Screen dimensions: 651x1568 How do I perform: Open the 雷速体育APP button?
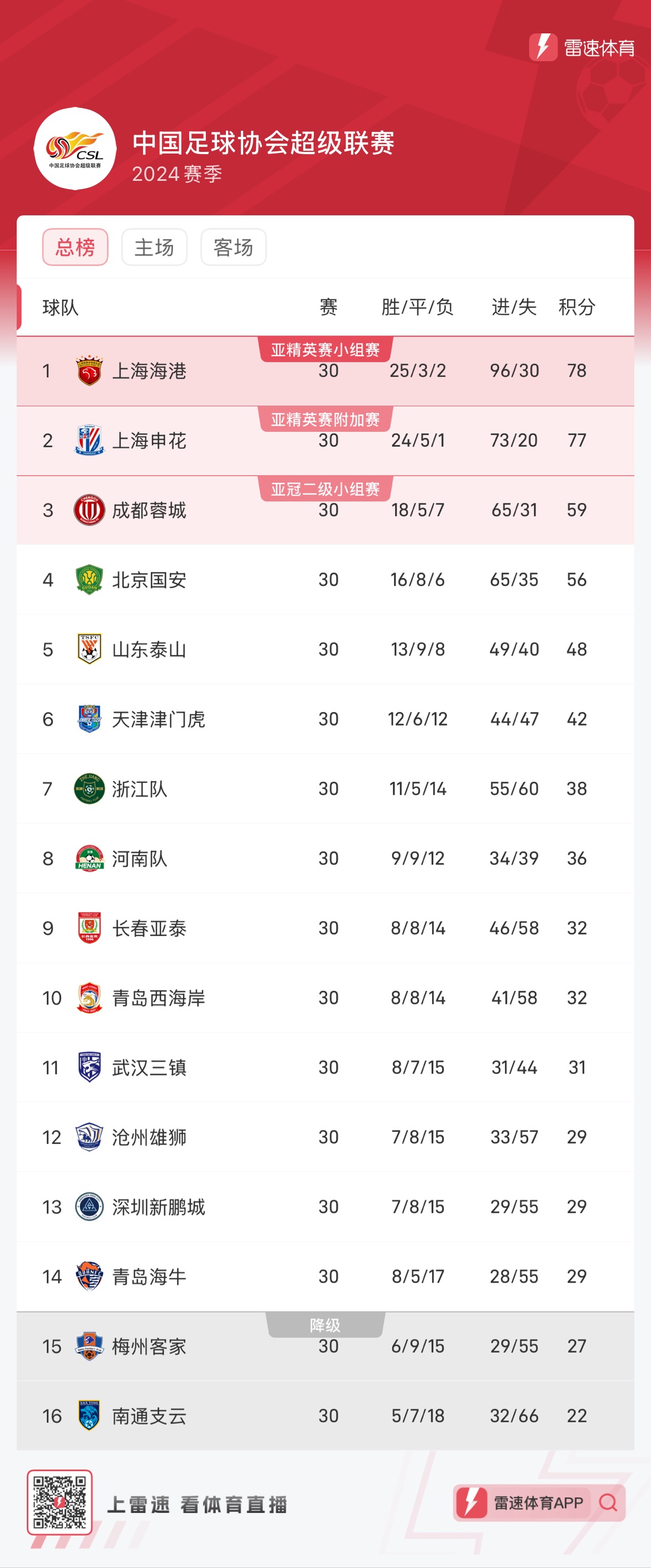click(539, 1503)
